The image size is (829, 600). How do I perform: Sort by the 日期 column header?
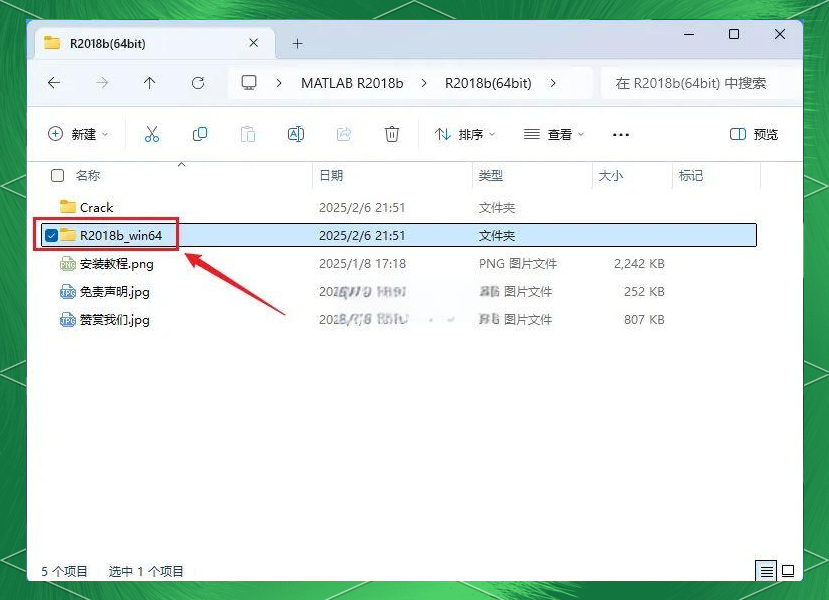click(331, 176)
